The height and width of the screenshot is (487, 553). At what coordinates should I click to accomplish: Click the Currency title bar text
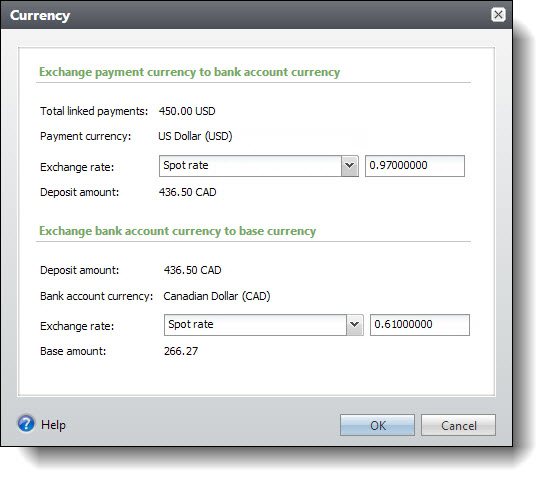[40, 16]
